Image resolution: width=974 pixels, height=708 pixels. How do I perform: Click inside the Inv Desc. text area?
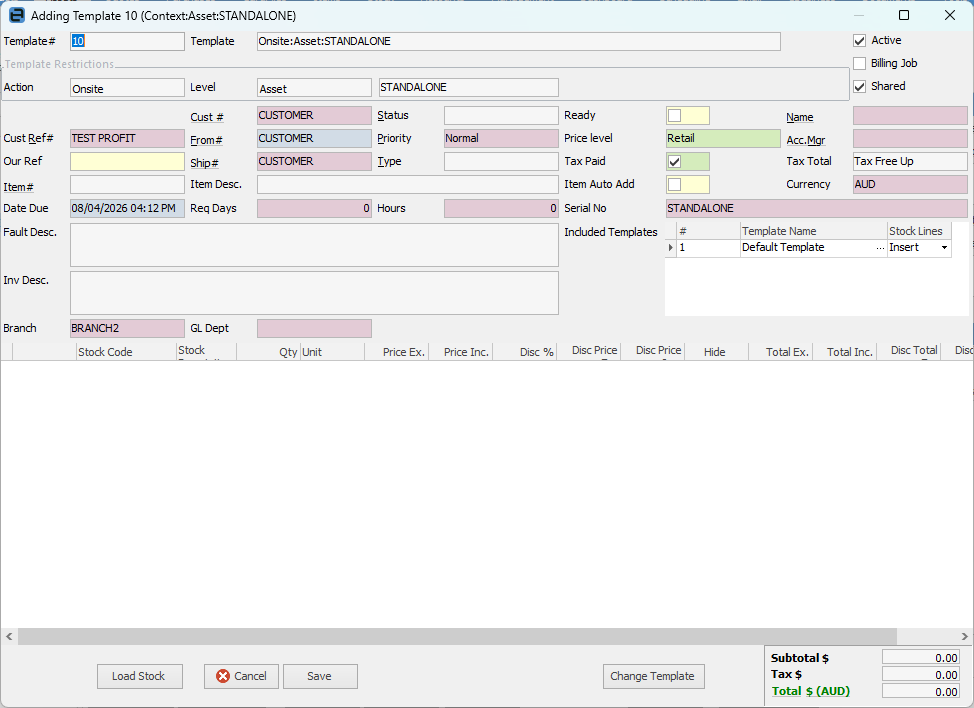tap(314, 293)
